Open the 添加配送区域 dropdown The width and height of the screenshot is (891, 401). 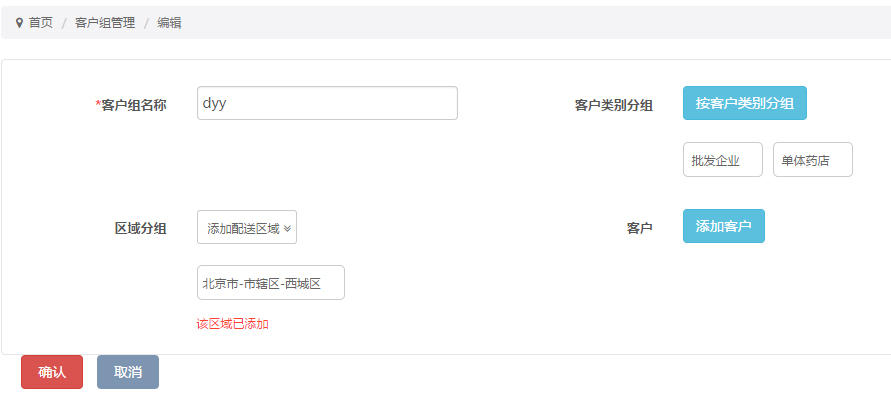tap(246, 228)
